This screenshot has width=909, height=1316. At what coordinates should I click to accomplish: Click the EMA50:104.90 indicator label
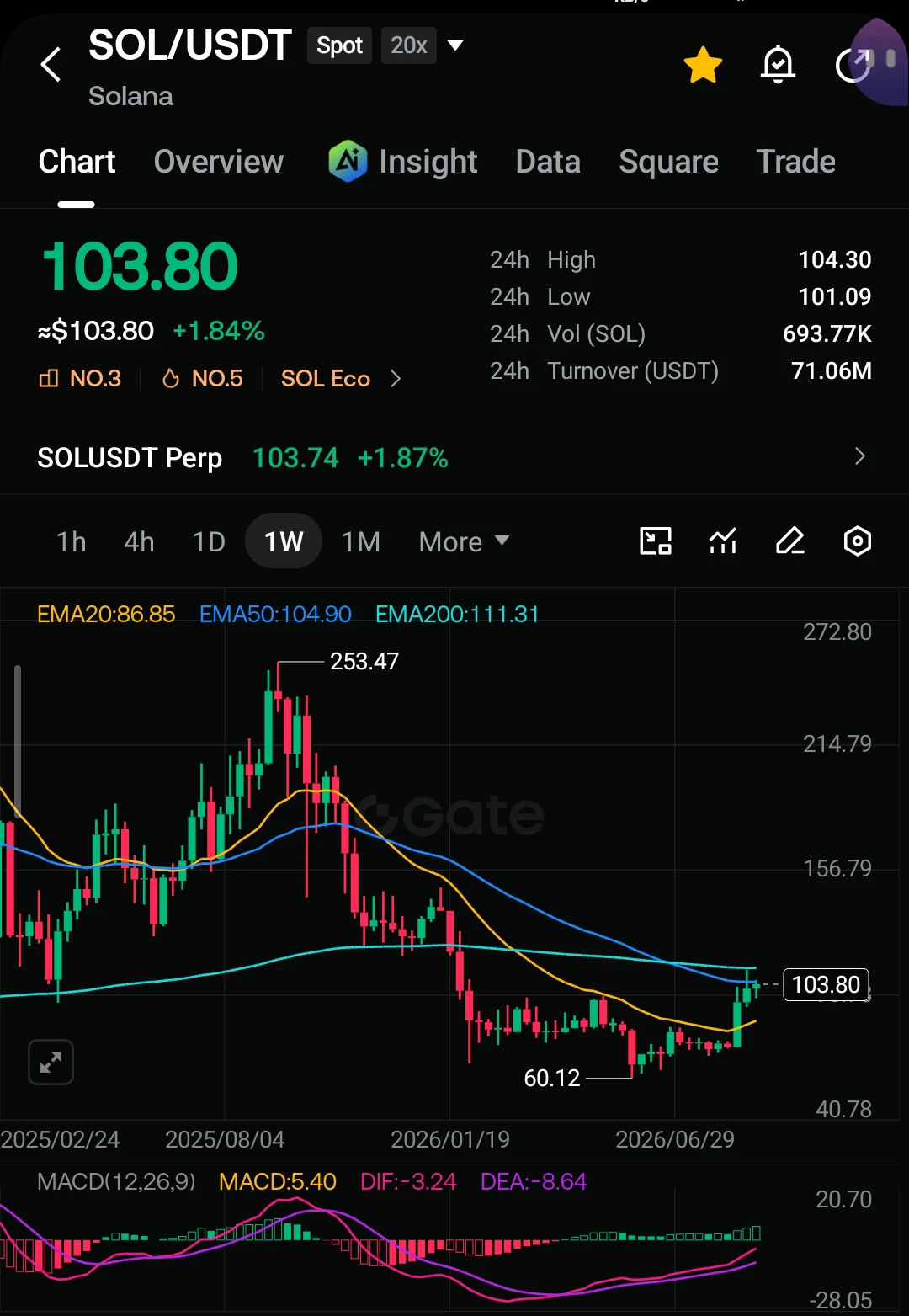275,614
